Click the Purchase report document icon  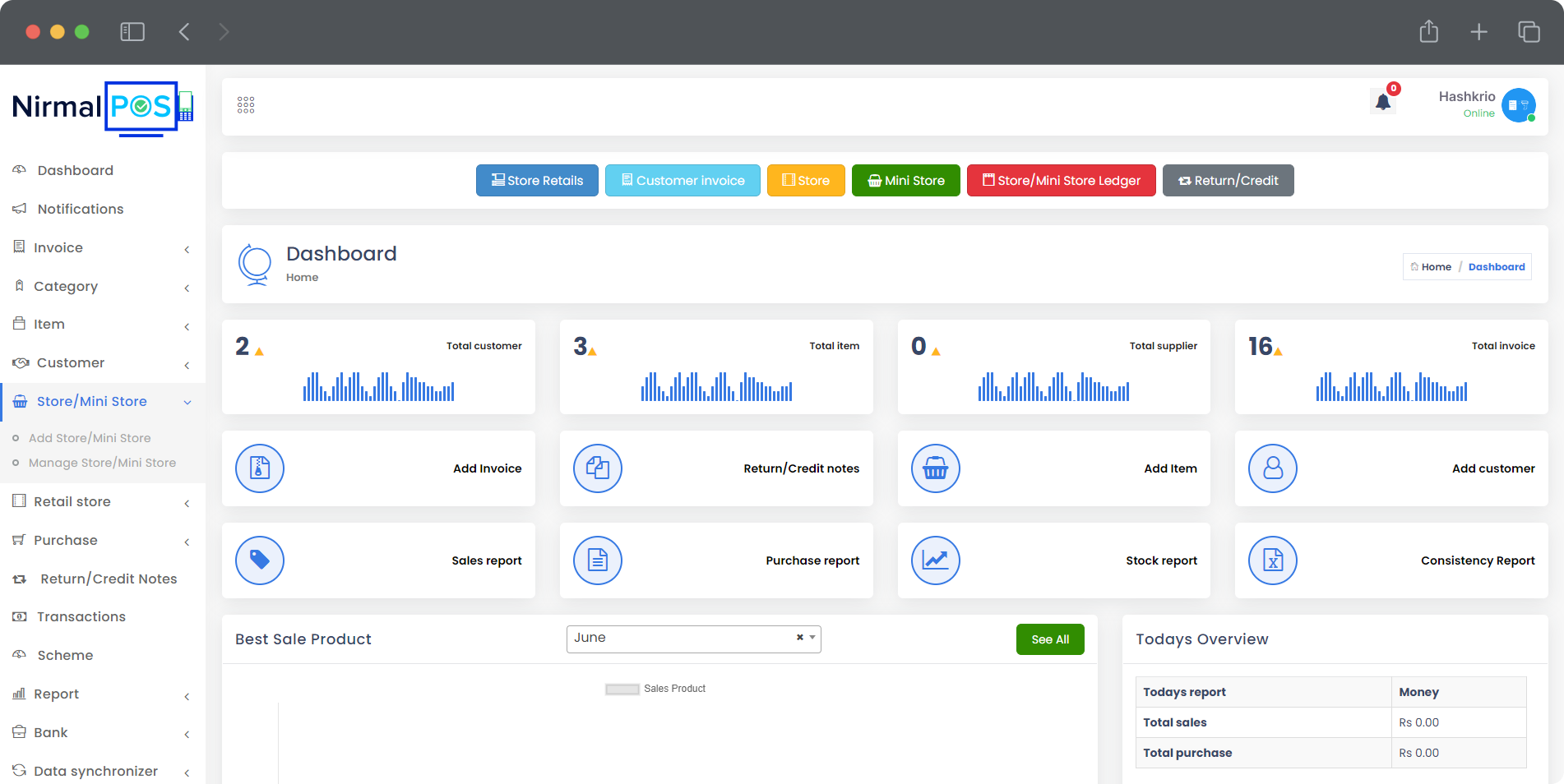598,560
